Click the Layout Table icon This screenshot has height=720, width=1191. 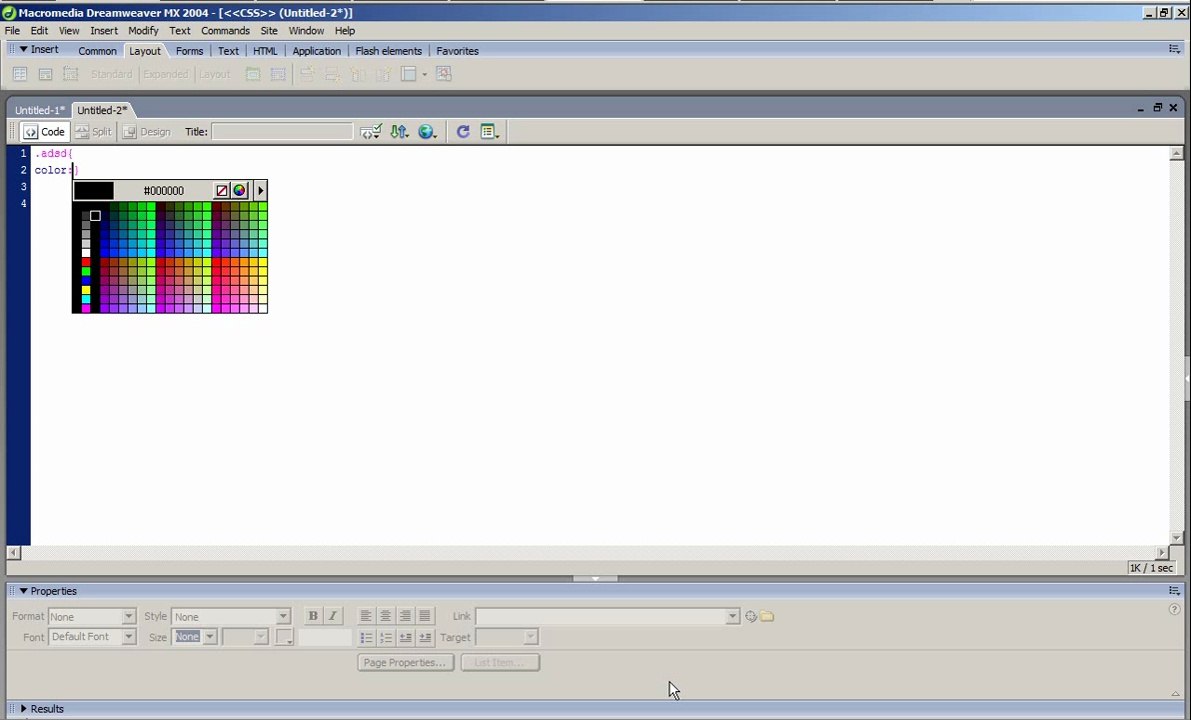pos(253,74)
